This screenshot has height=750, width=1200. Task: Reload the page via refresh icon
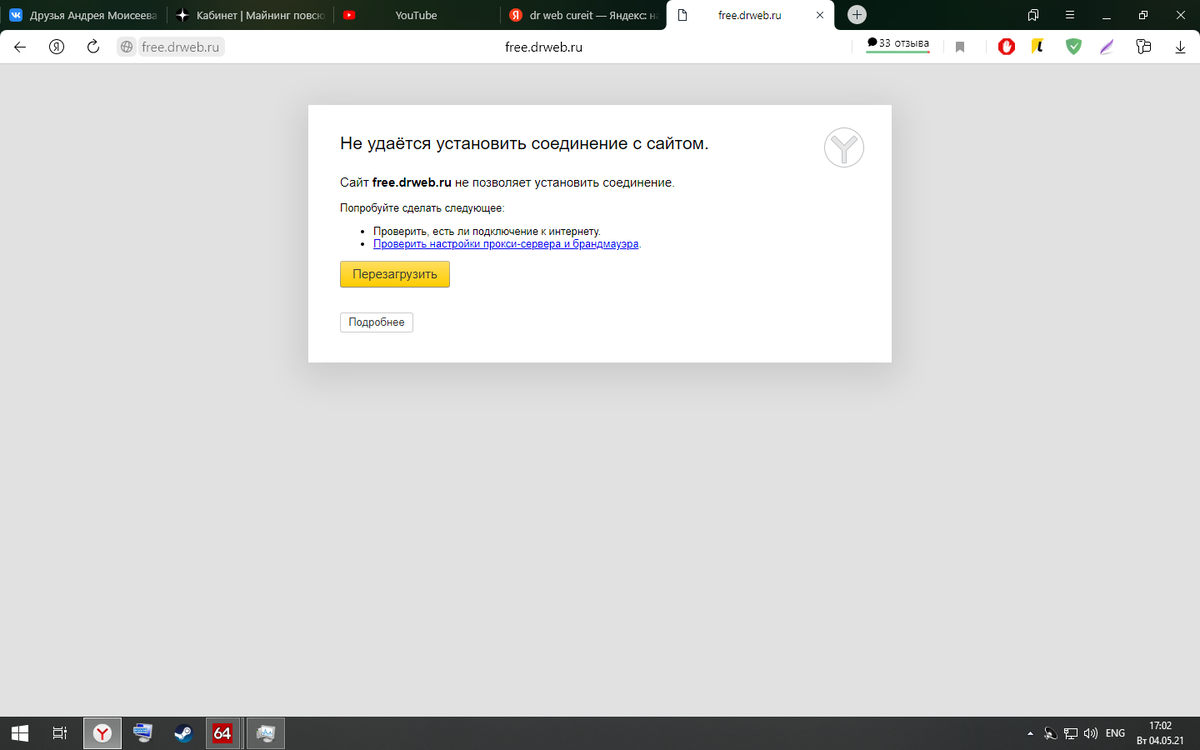(x=93, y=46)
